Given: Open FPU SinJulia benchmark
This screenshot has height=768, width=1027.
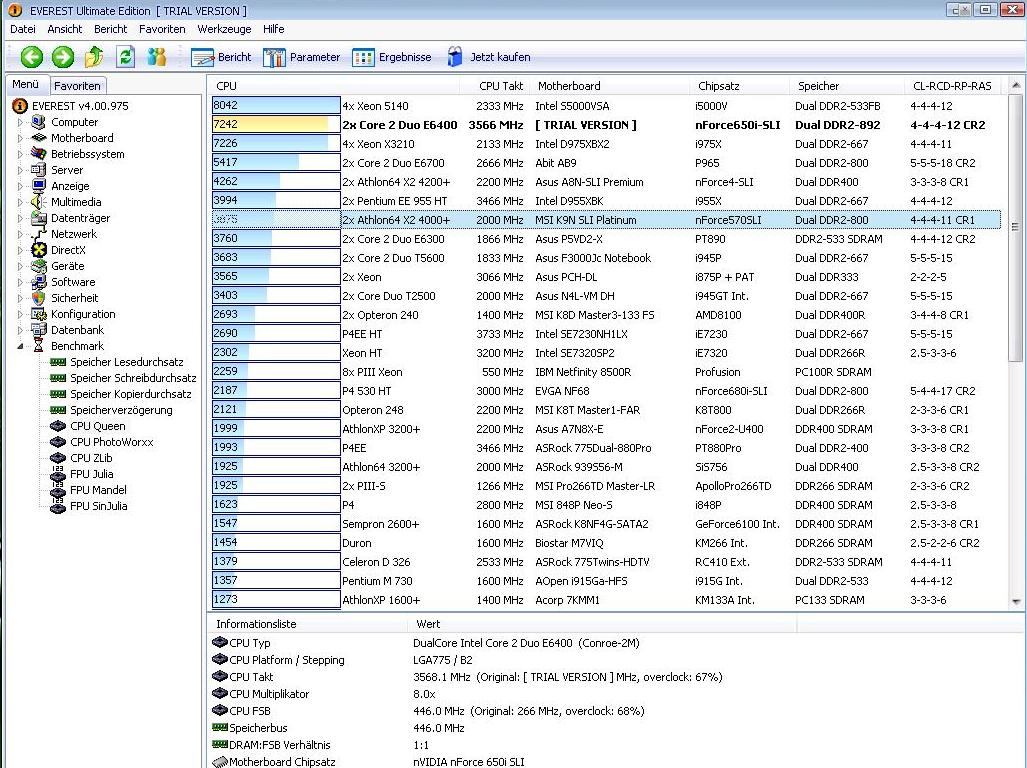Looking at the screenshot, I should click(x=99, y=505).
